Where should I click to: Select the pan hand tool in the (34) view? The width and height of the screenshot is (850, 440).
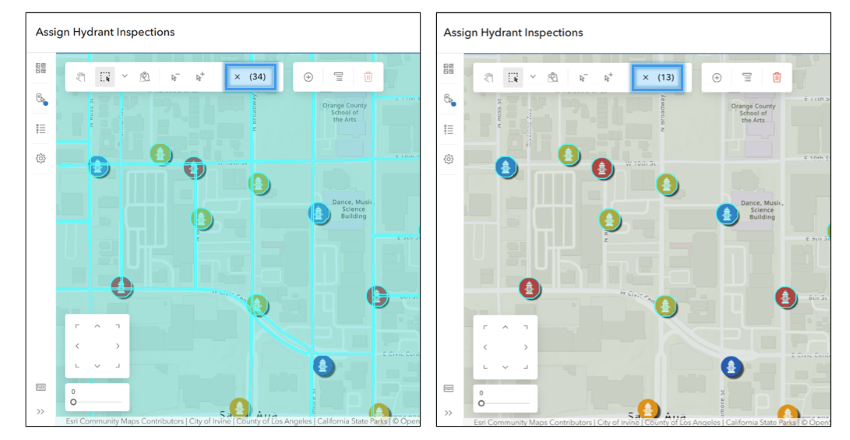click(80, 77)
